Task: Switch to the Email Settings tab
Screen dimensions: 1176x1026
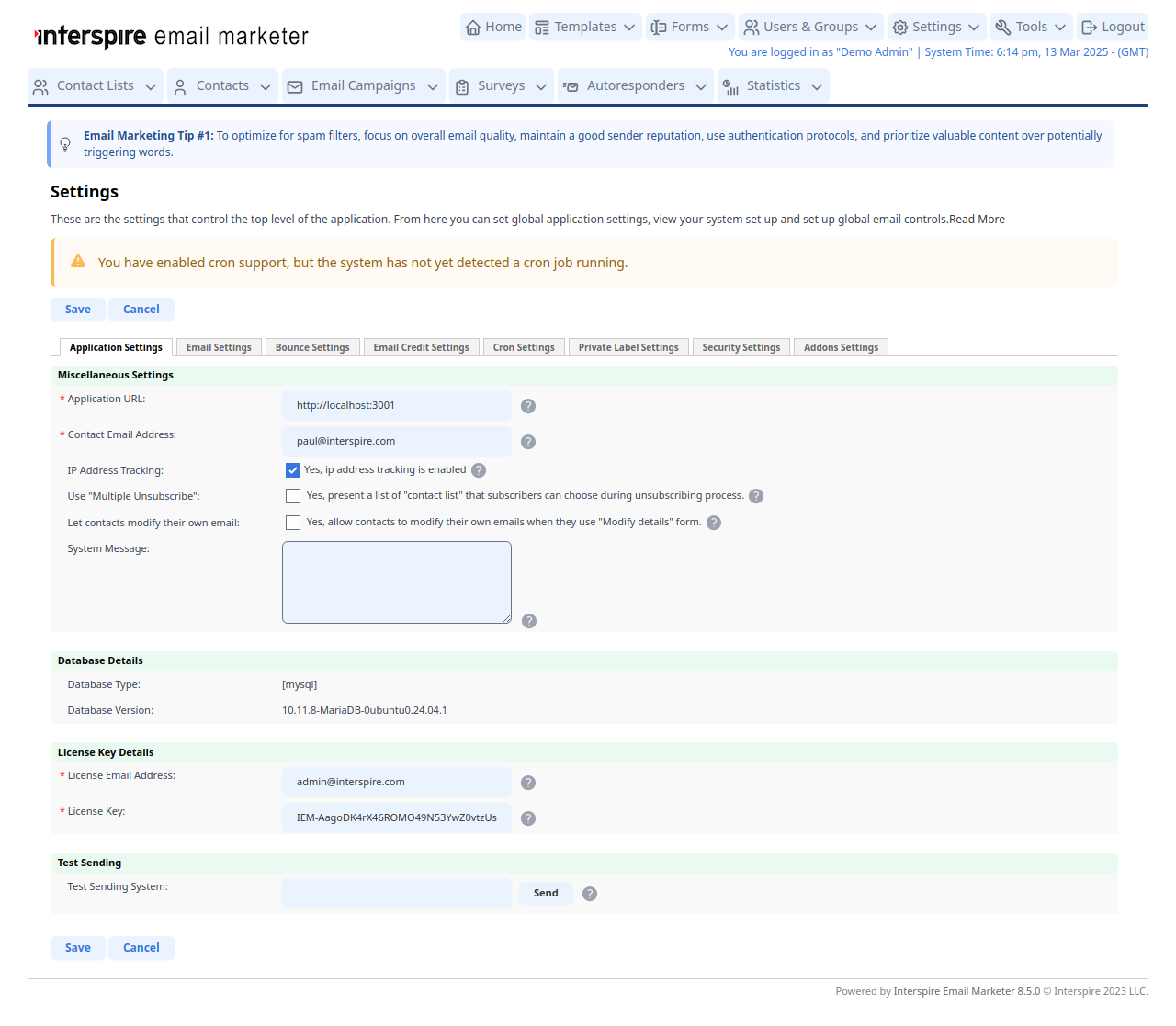Action: [x=219, y=347]
